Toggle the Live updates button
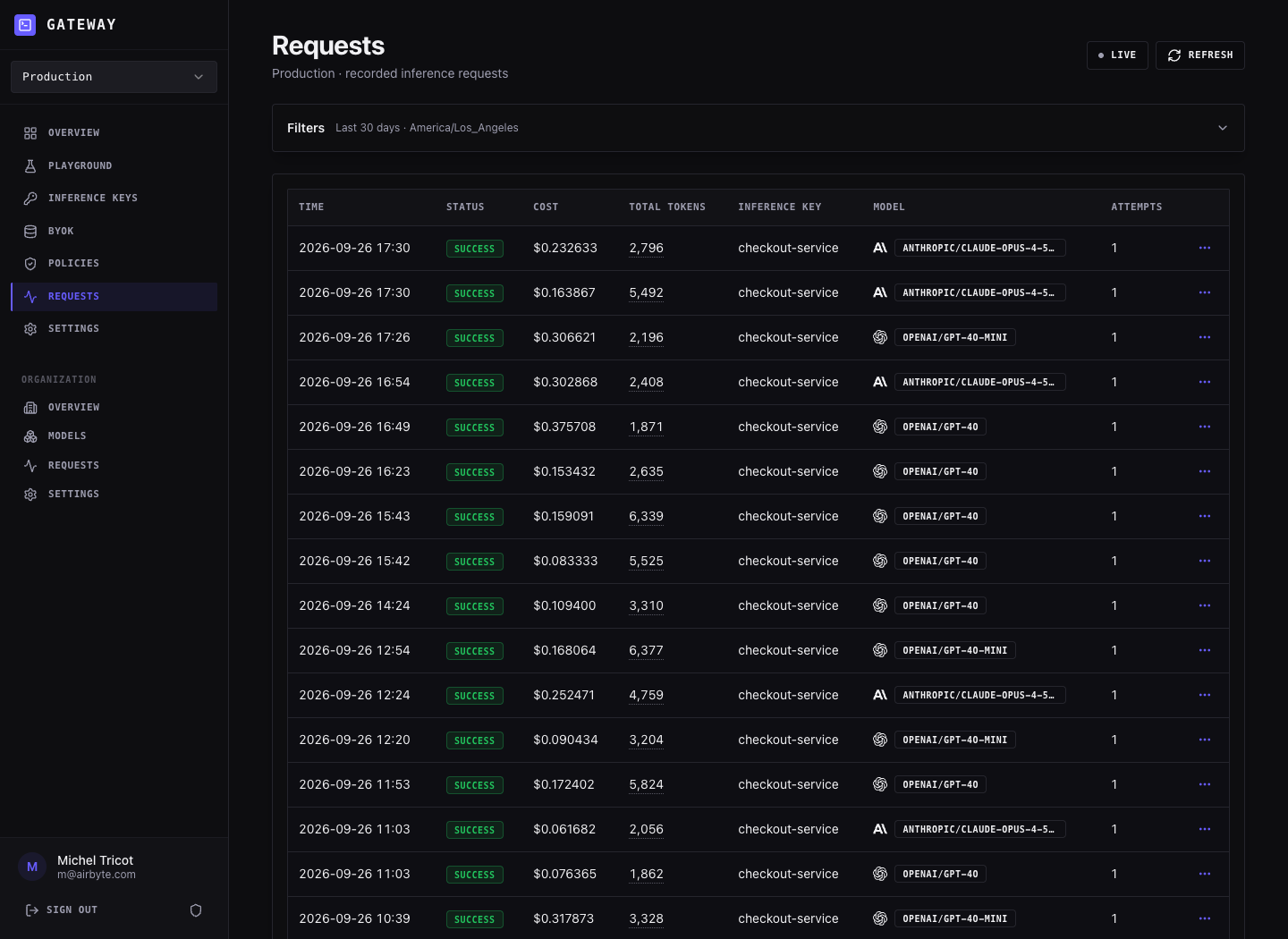 [x=1117, y=55]
